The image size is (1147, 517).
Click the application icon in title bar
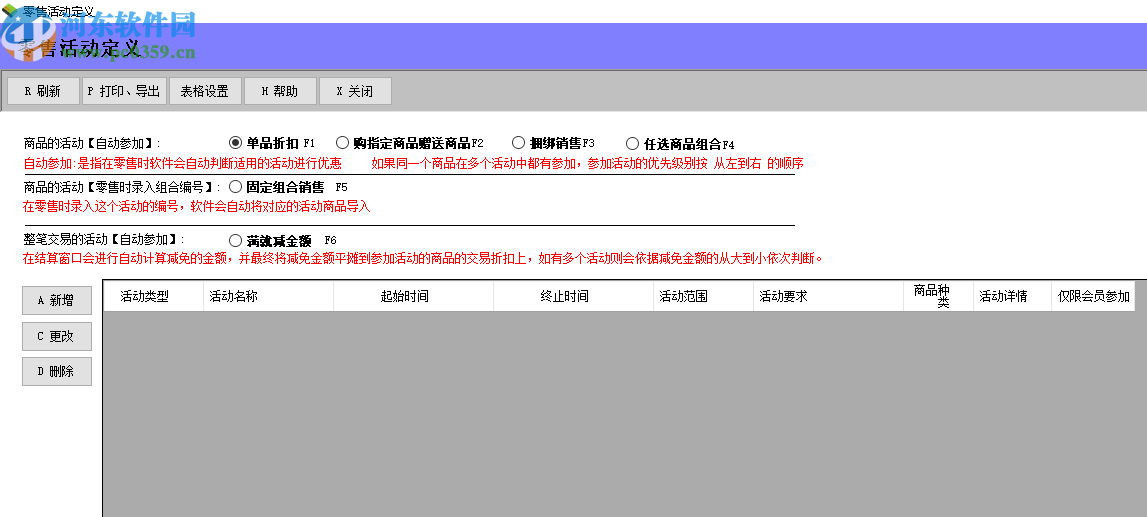[x=11, y=12]
